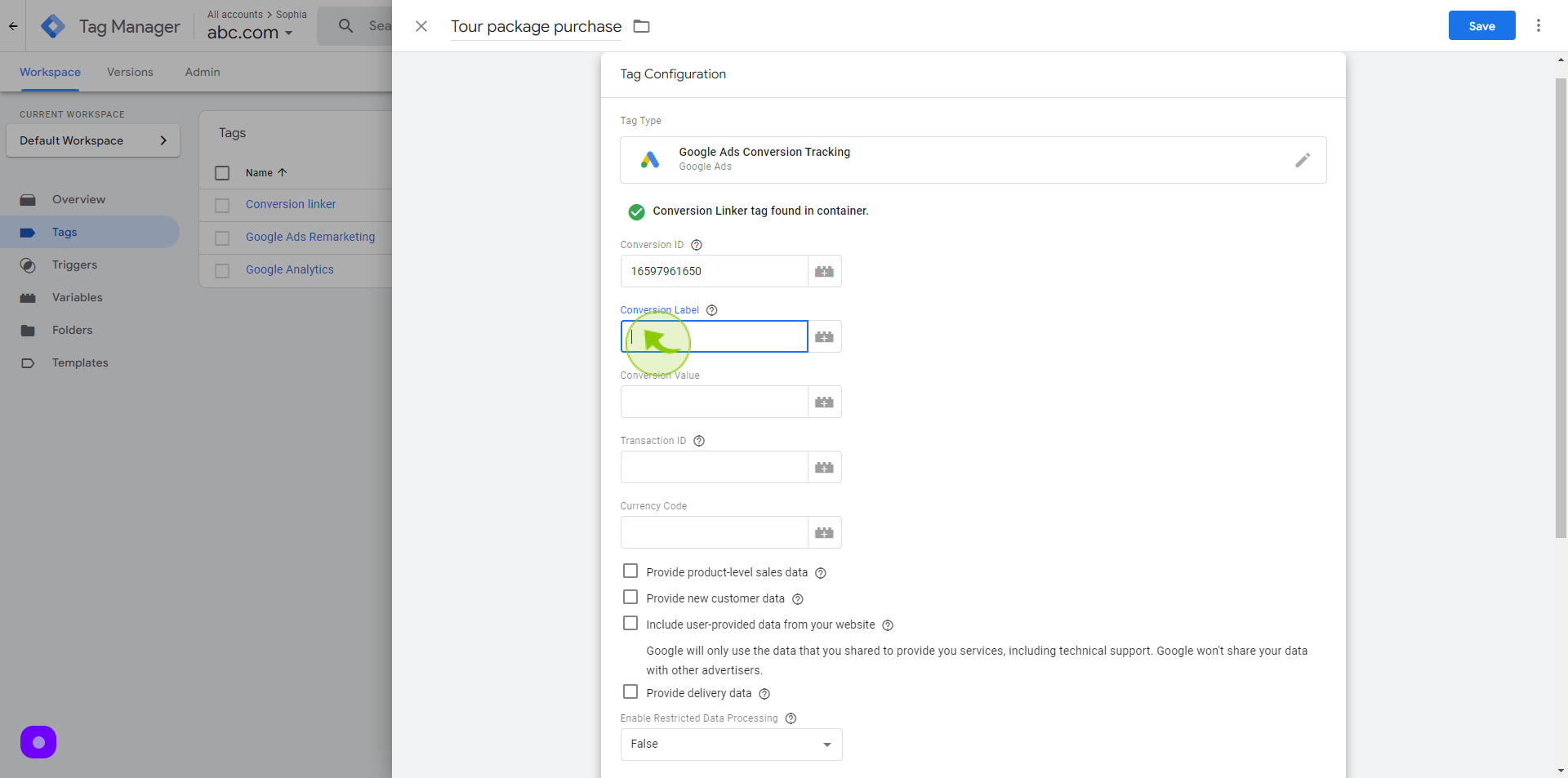This screenshot has width=1568, height=778.
Task: Edit tag type with pencil icon
Action: tap(1303, 160)
